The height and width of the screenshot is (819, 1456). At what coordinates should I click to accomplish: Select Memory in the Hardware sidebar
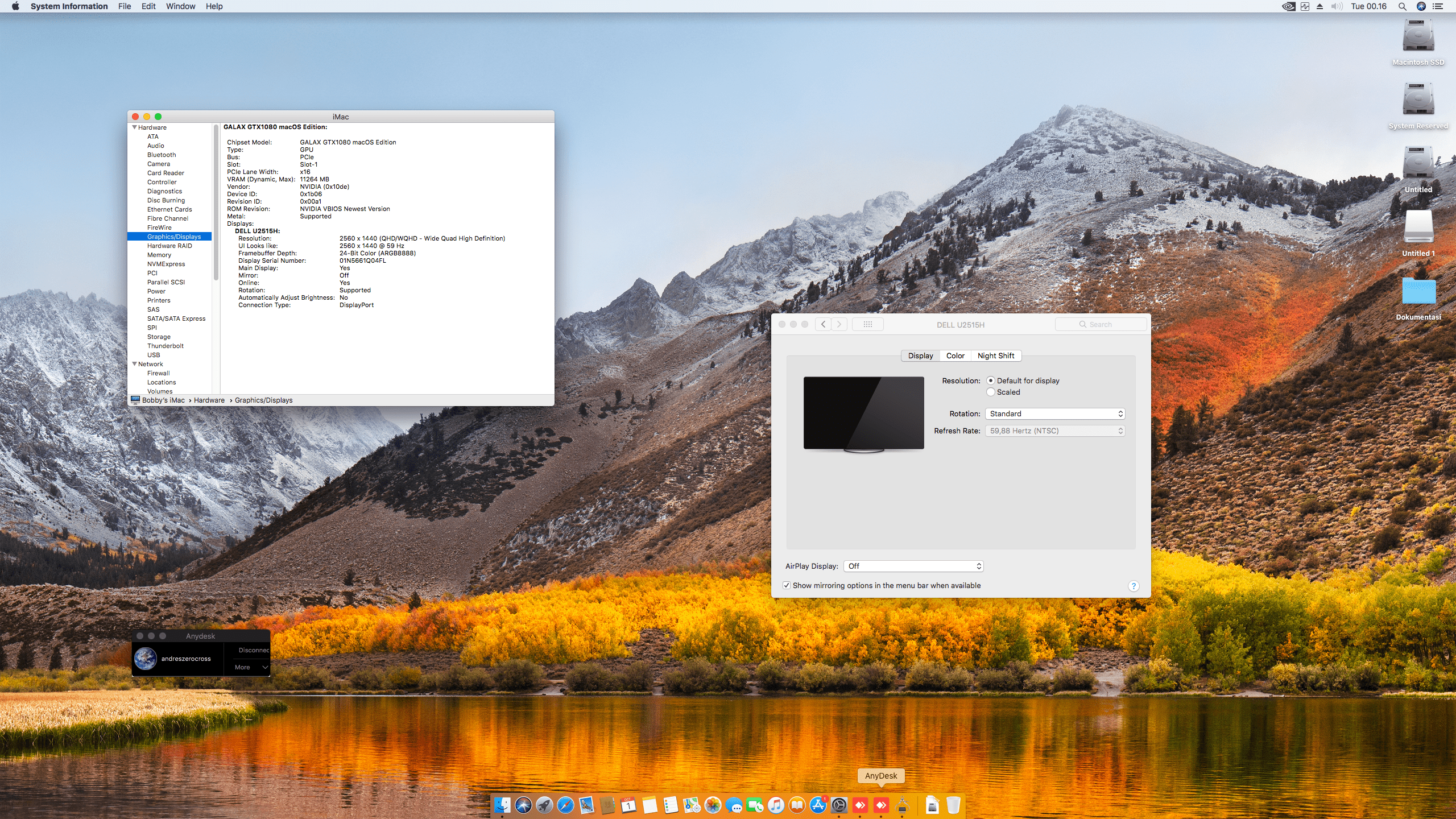coord(159,255)
